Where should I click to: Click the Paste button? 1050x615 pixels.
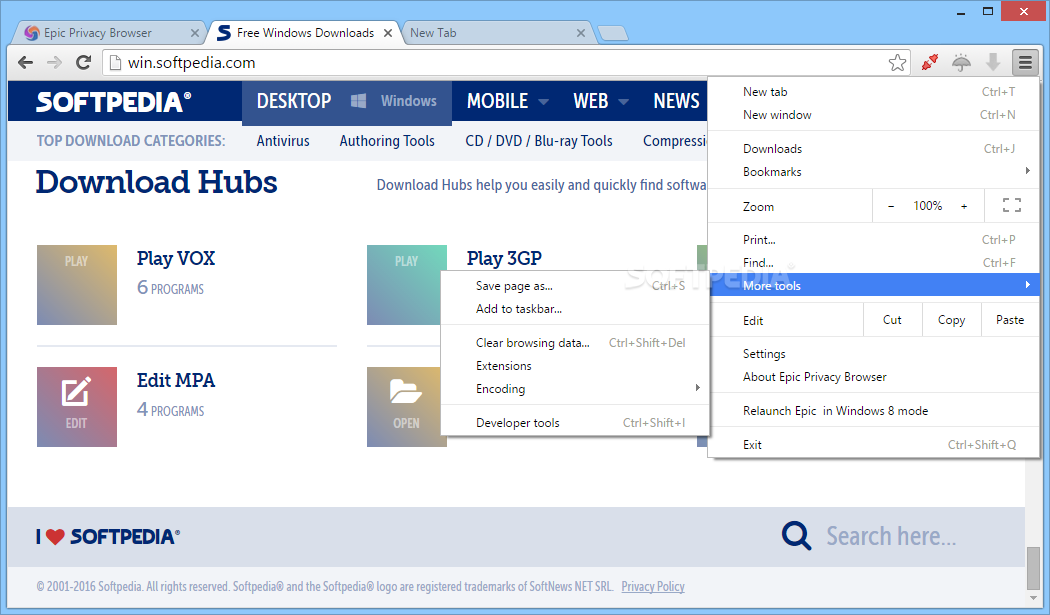pos(1010,320)
